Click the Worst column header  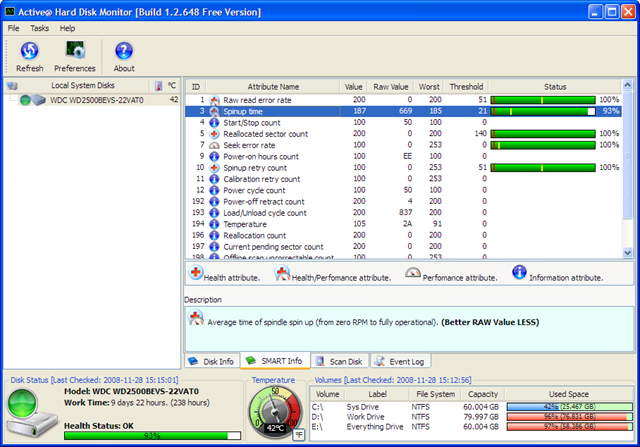429,87
